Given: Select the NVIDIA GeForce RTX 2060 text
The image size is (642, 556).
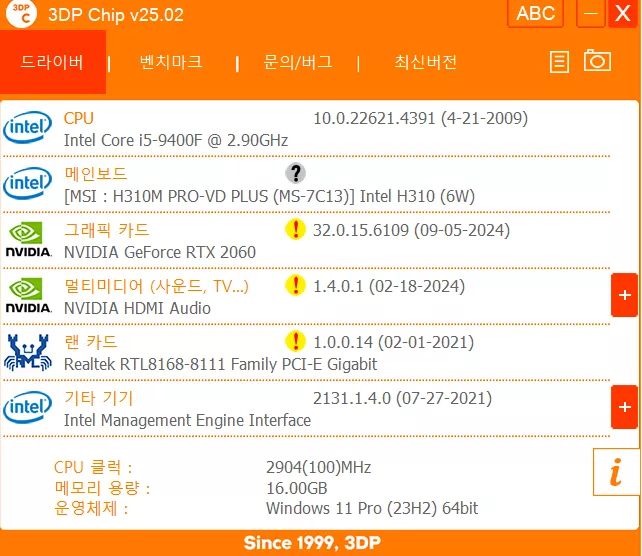Looking at the screenshot, I should click(160, 252).
